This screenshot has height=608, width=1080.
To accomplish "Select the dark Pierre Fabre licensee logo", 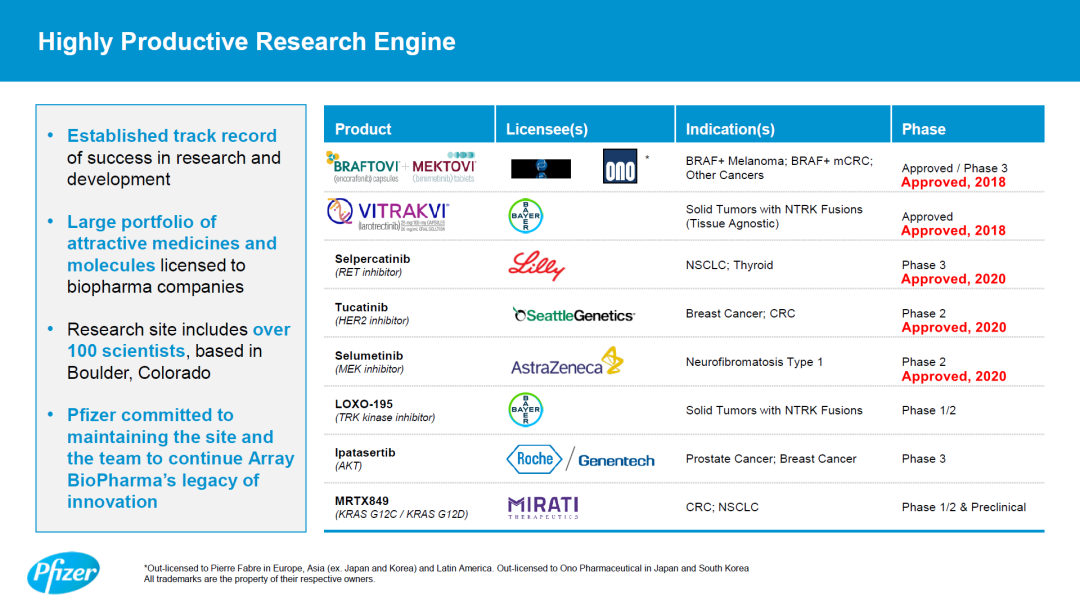I will [541, 169].
